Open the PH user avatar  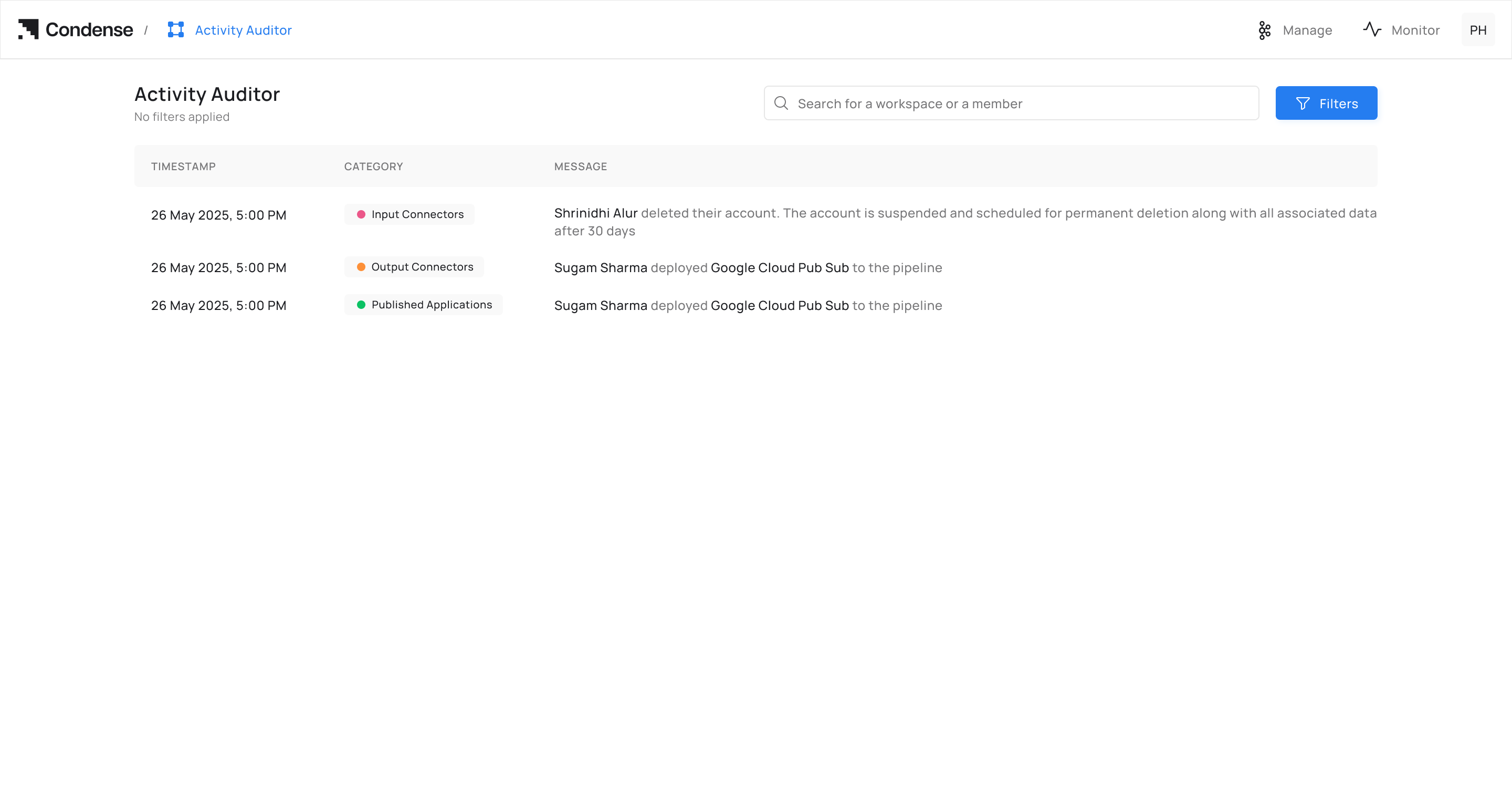pos(1477,30)
